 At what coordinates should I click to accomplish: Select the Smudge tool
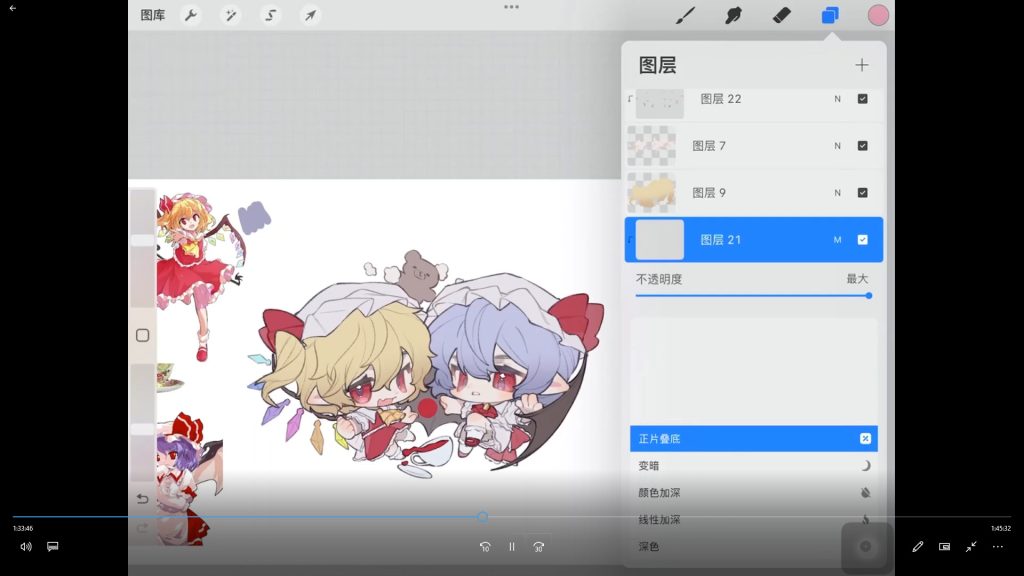pyautogui.click(x=733, y=15)
